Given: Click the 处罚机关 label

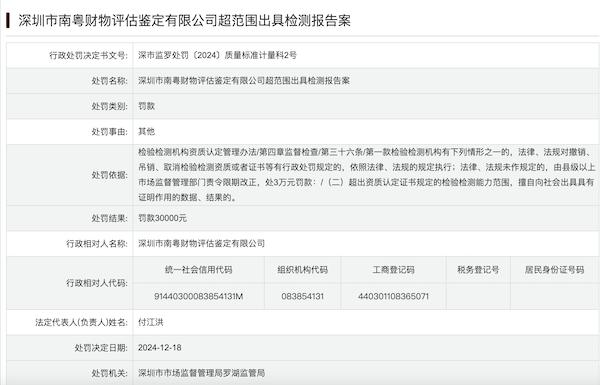Looking at the screenshot, I should coord(109,373).
